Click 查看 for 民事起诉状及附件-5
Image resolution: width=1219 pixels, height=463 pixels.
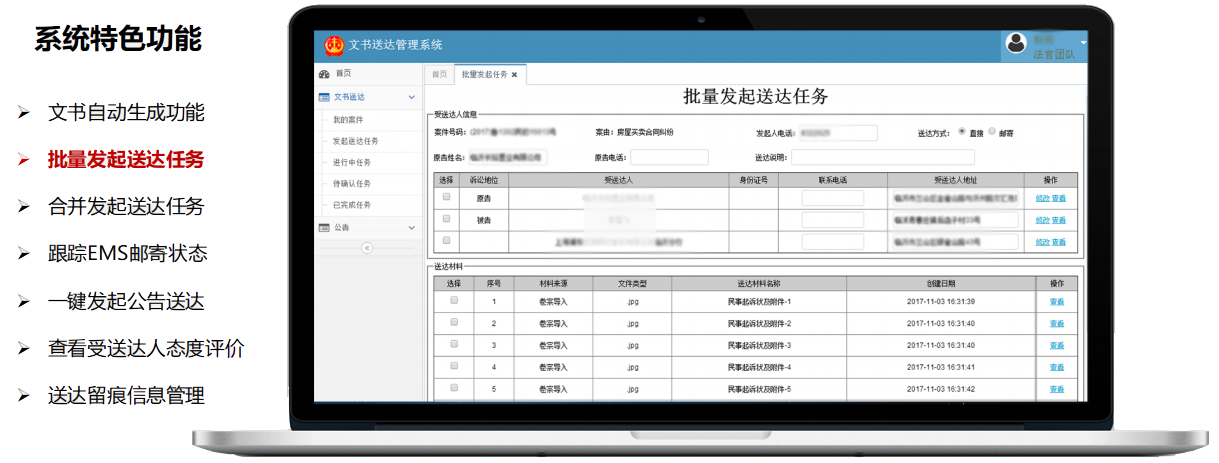pyautogui.click(x=1057, y=388)
